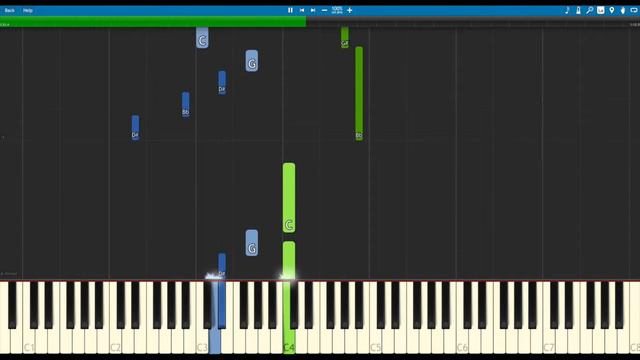Toggle the metronome icon

(x=578, y=10)
